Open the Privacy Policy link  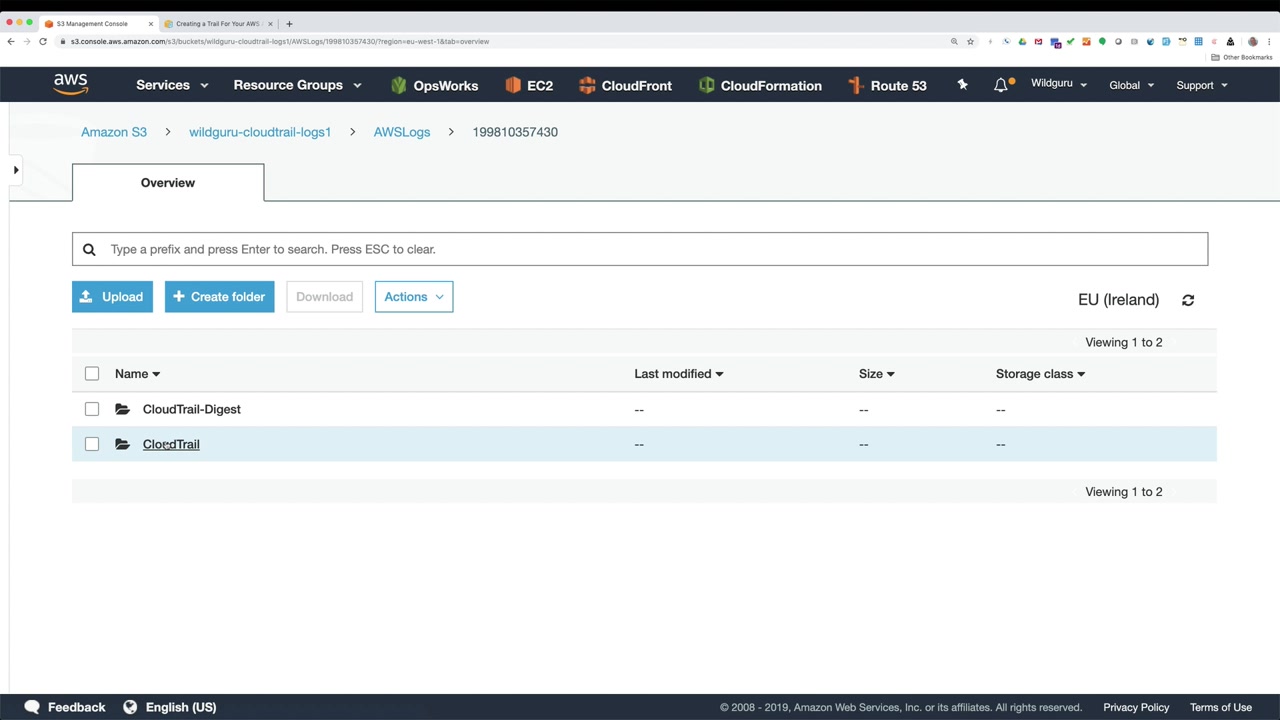coord(1136,707)
